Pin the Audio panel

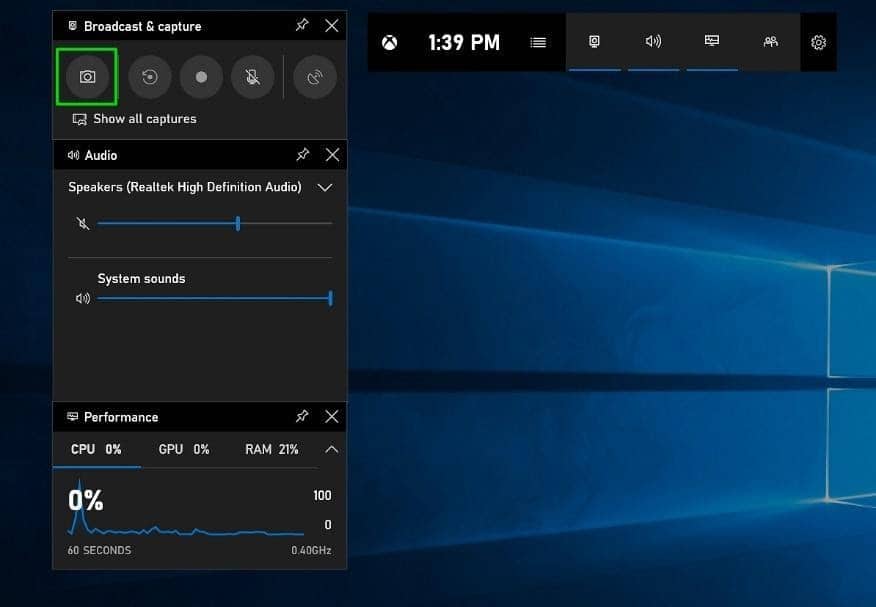302,155
